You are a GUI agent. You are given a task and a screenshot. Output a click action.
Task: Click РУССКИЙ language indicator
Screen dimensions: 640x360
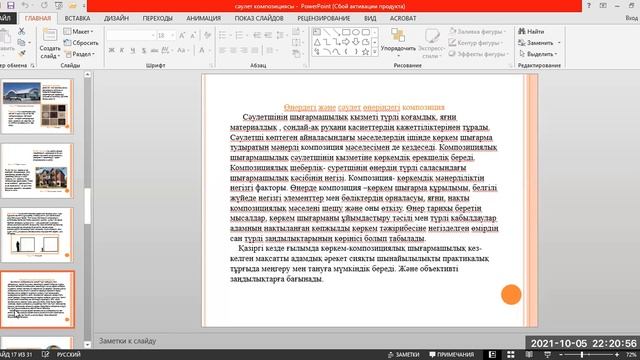coord(69,355)
